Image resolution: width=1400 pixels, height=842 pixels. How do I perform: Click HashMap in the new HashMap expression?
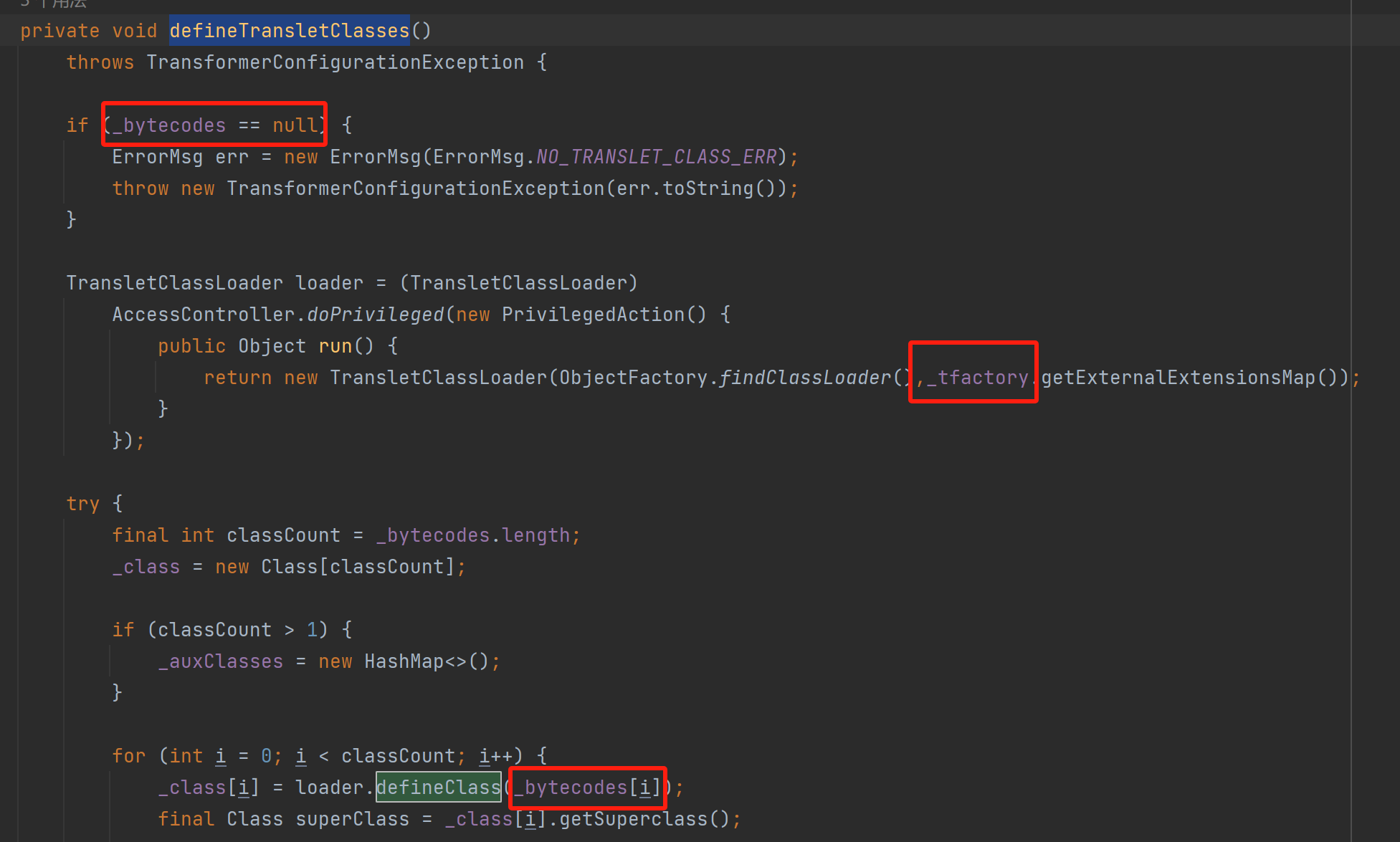pyautogui.click(x=404, y=661)
